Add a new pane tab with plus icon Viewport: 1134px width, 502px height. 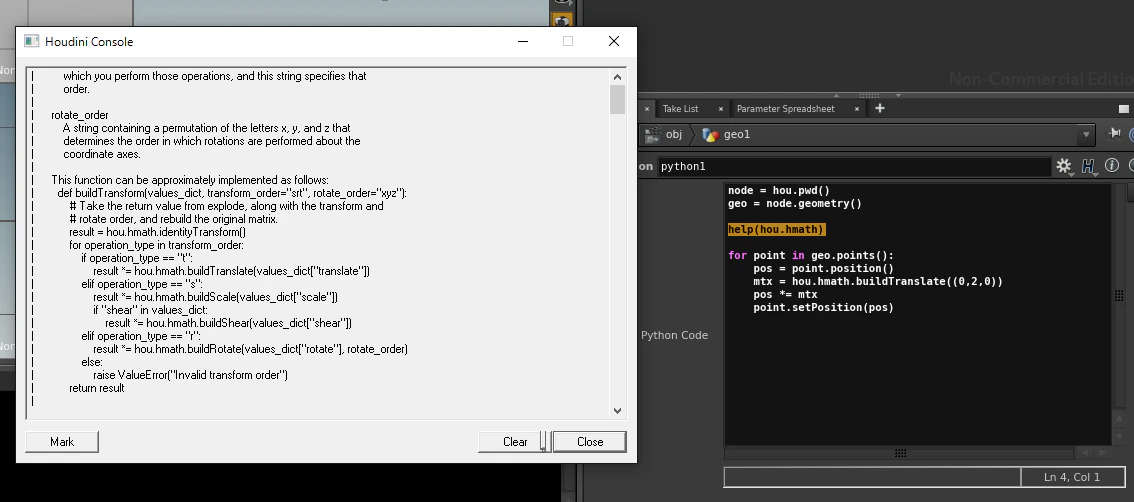coord(879,109)
